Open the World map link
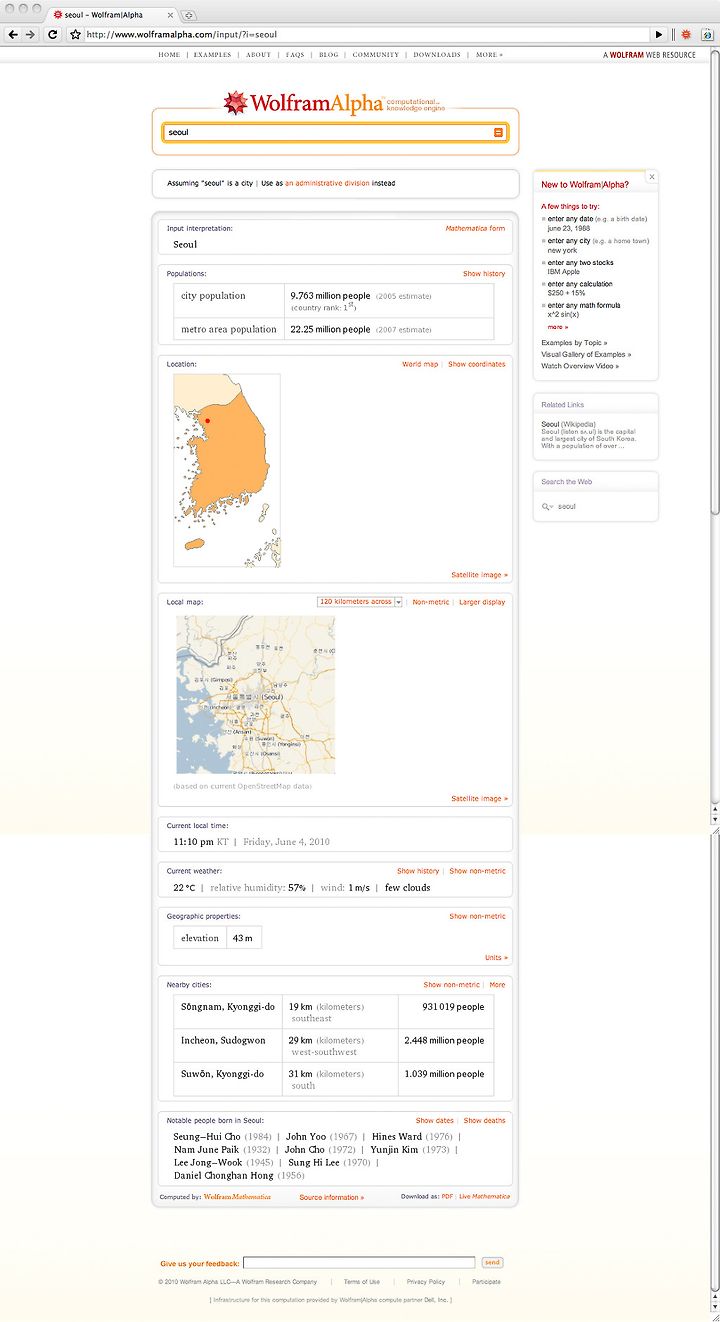The height and width of the screenshot is (1322, 720). (x=420, y=365)
